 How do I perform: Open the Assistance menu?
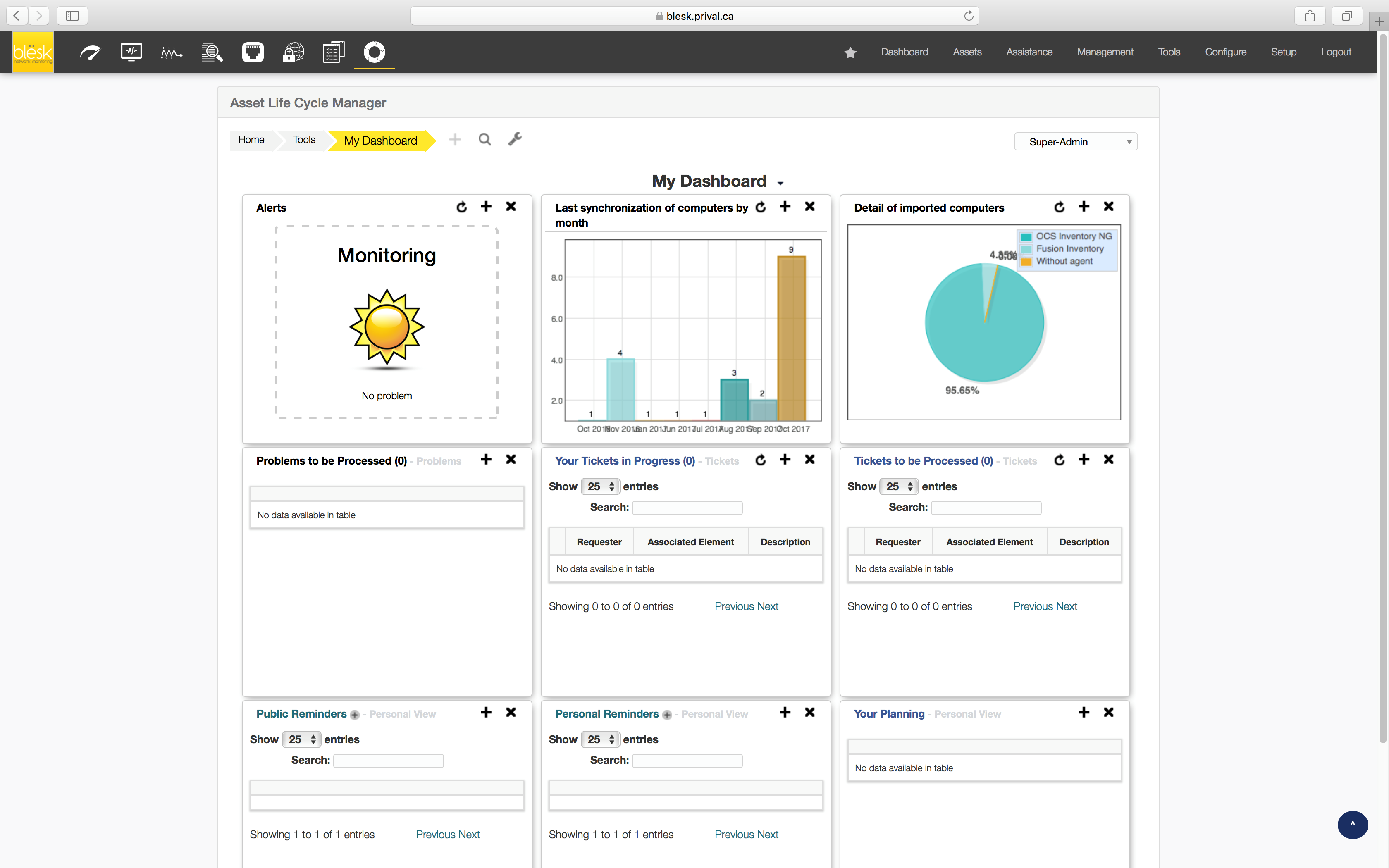[1029, 52]
